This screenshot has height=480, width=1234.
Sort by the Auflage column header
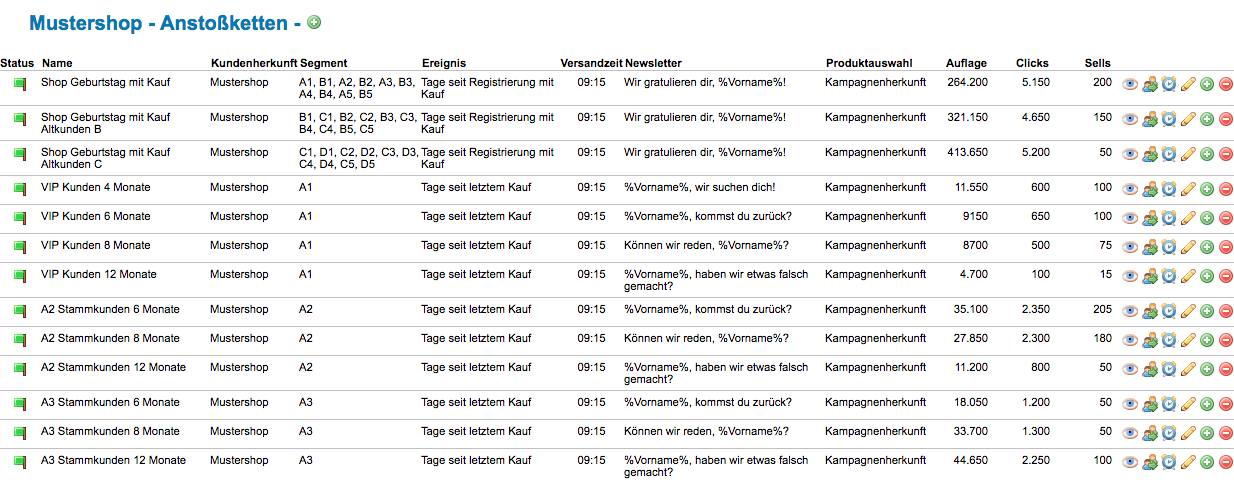pyautogui.click(x=966, y=63)
